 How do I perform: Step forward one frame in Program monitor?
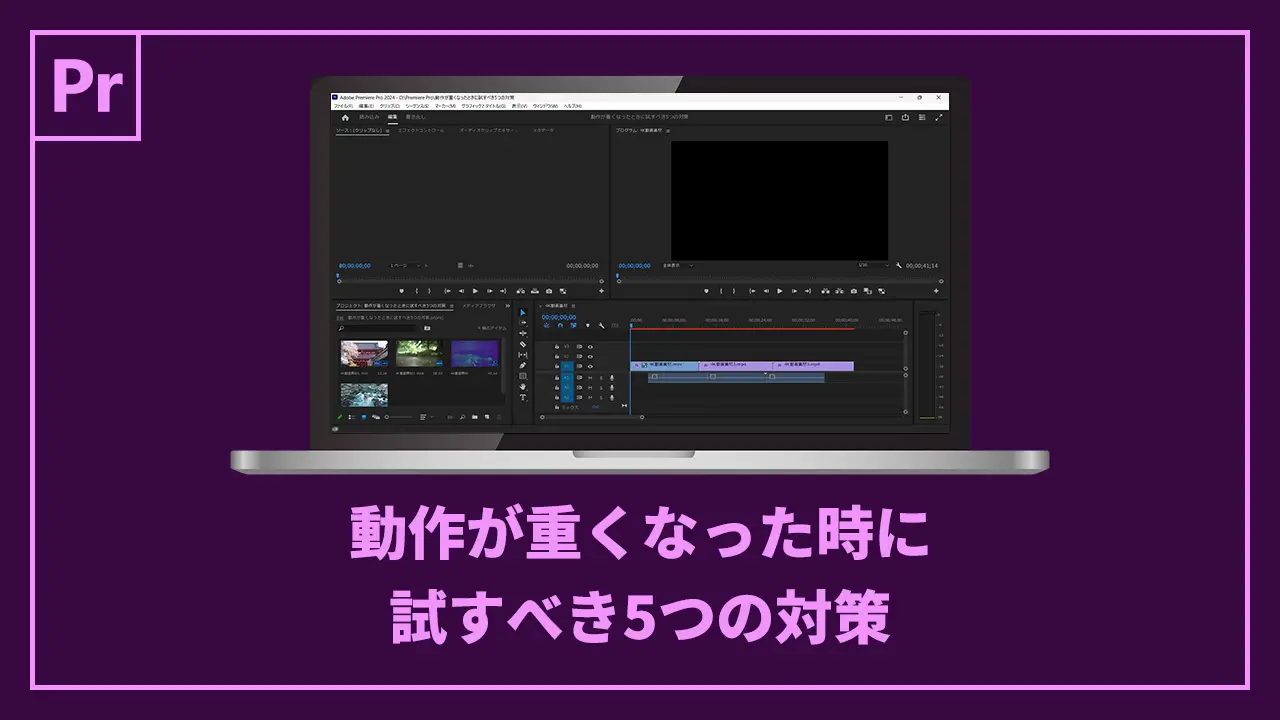click(x=794, y=291)
